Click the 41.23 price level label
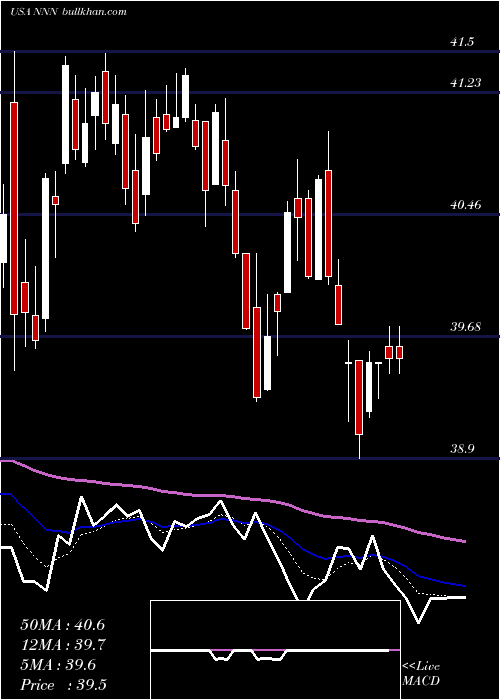 pyautogui.click(x=466, y=83)
